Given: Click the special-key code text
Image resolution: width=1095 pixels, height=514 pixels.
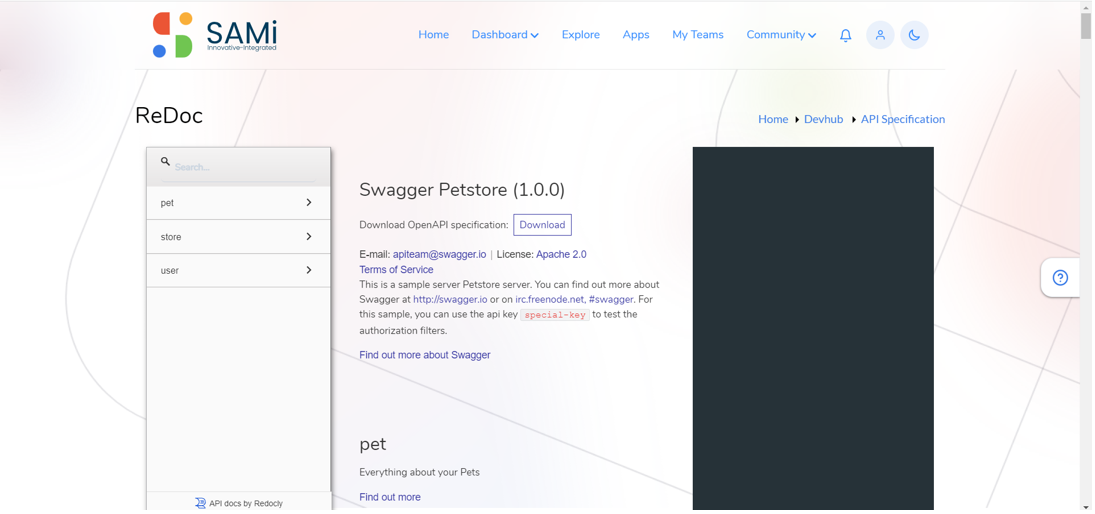Looking at the screenshot, I should point(556,315).
